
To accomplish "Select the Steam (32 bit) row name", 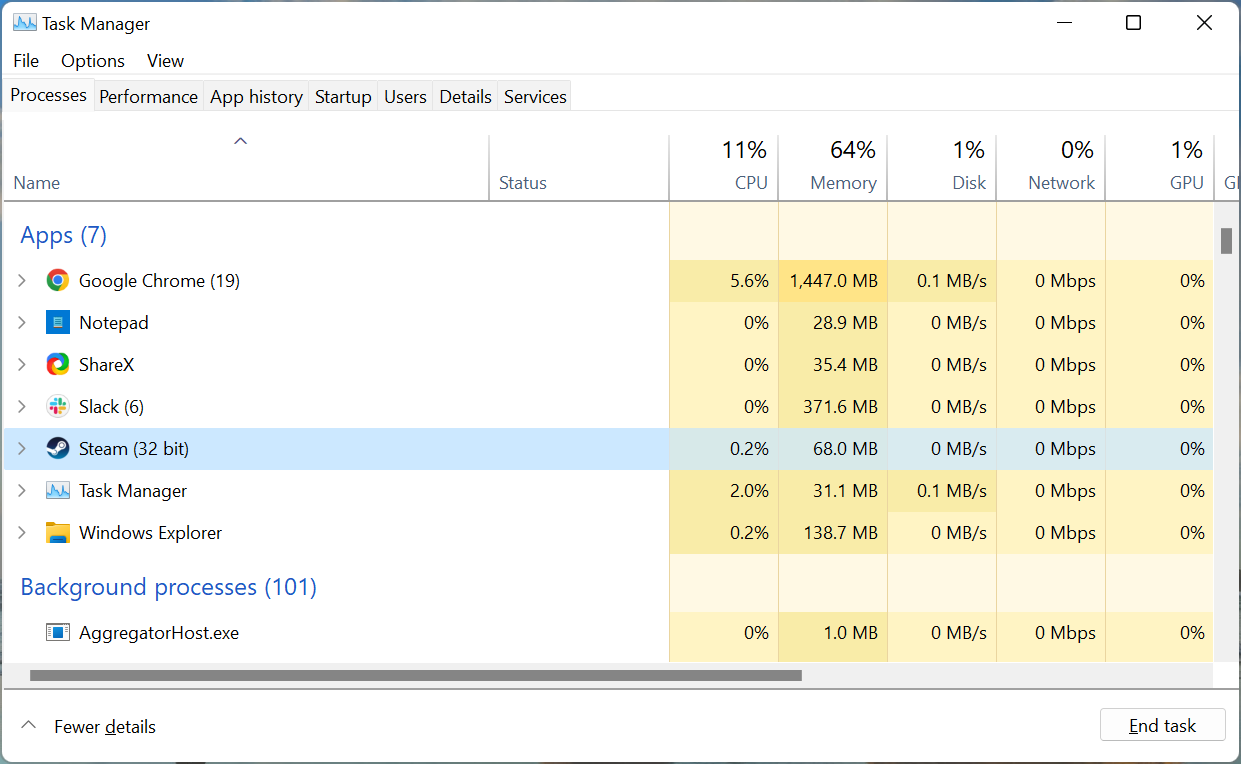I will 134,449.
